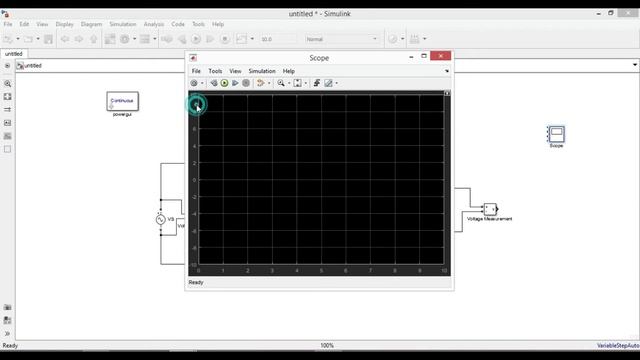Click New Model icon in Simulink toolbar

coord(8,39)
